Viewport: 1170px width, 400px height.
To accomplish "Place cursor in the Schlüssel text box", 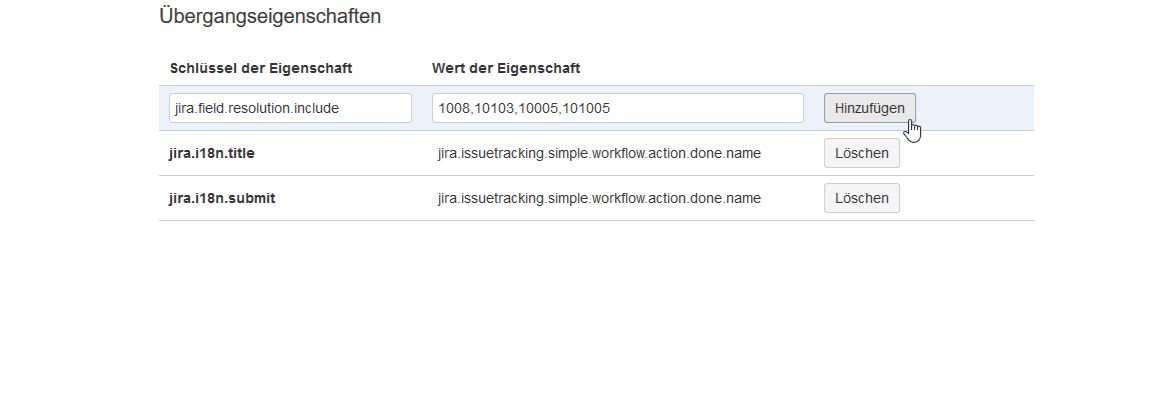I will tap(290, 108).
